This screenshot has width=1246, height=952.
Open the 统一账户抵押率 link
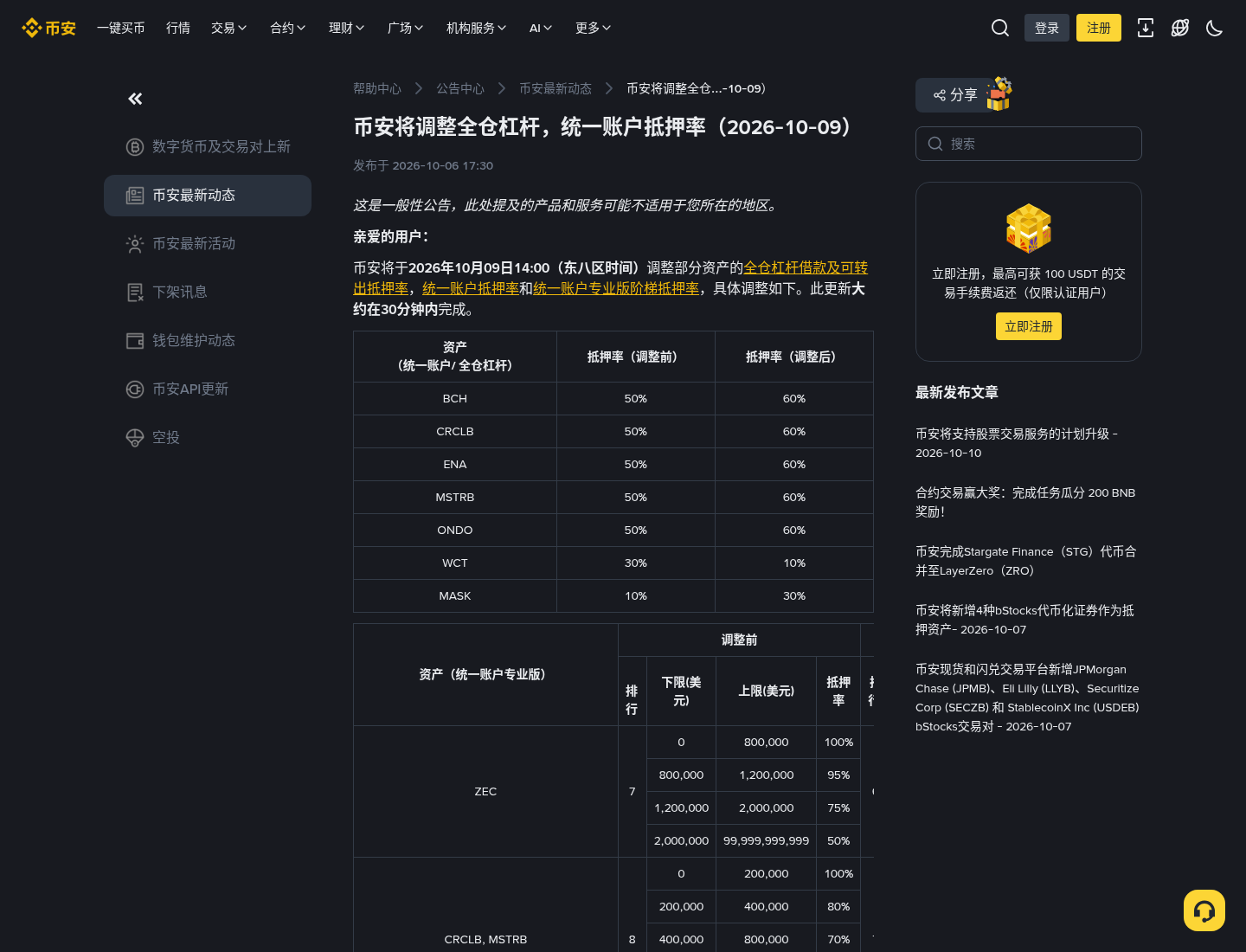[471, 288]
